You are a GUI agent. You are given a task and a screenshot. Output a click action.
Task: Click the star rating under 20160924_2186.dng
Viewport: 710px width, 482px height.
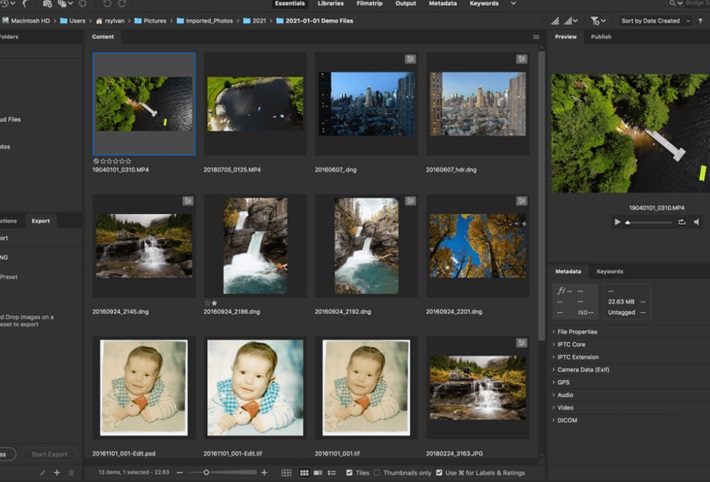[x=215, y=303]
